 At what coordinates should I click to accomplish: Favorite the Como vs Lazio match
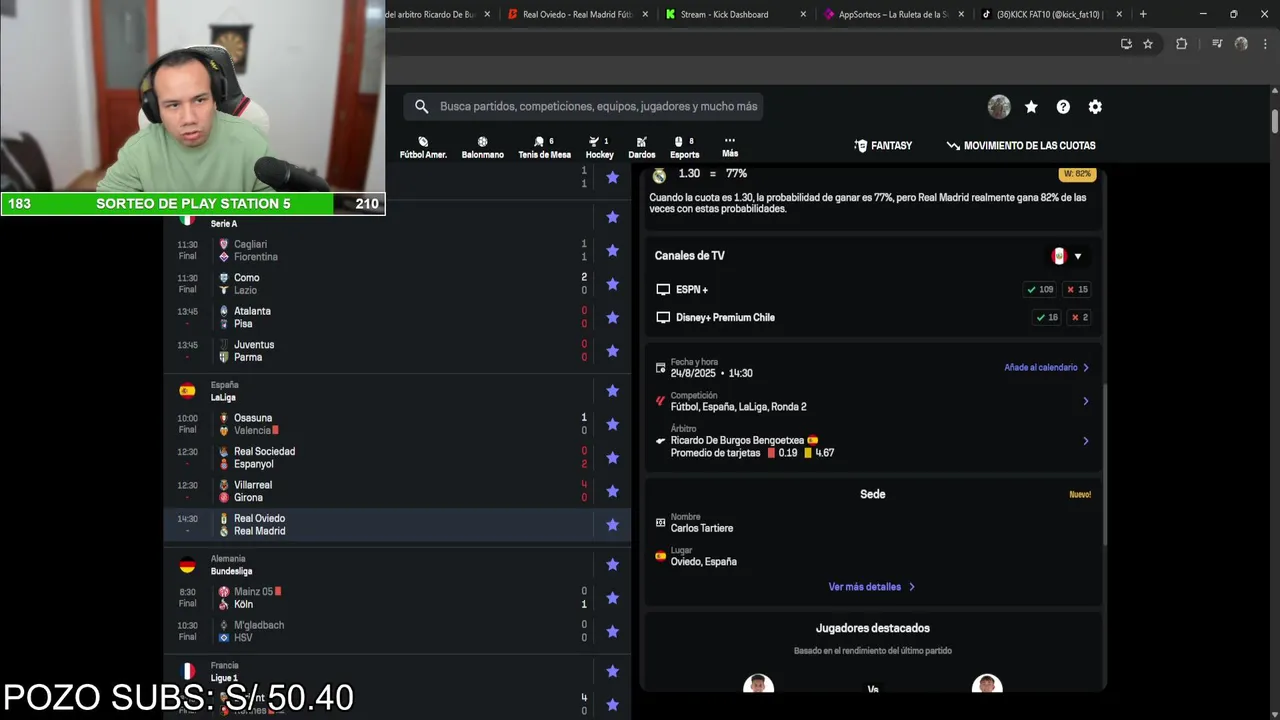612,284
